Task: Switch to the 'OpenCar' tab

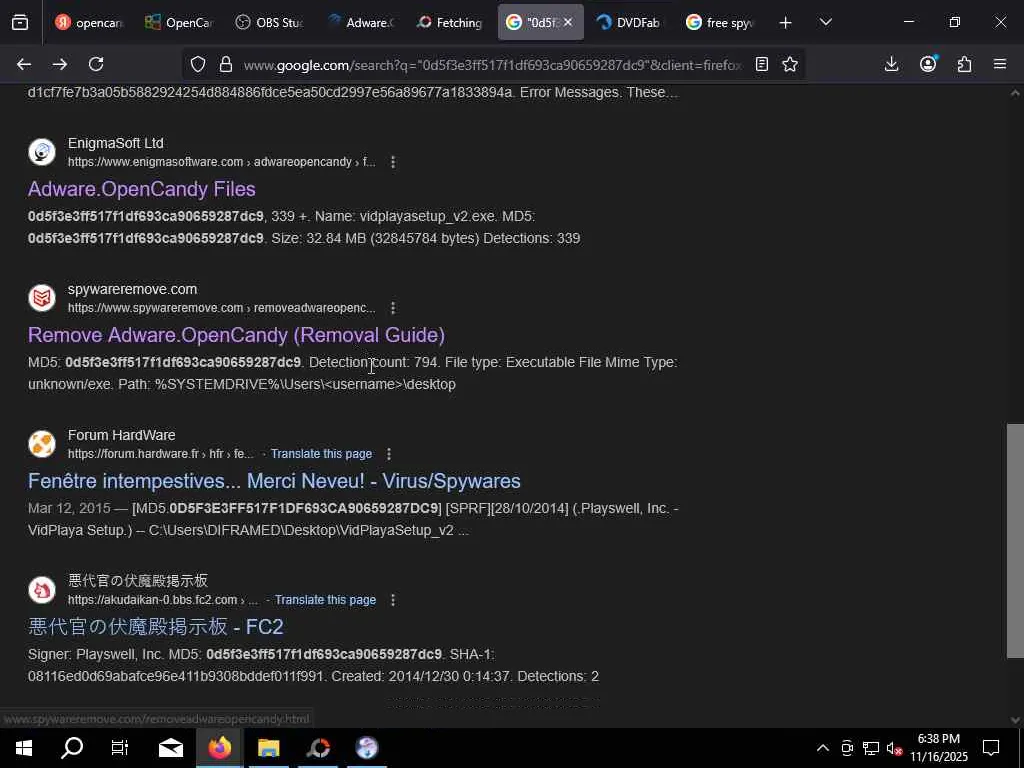Action: point(179,23)
